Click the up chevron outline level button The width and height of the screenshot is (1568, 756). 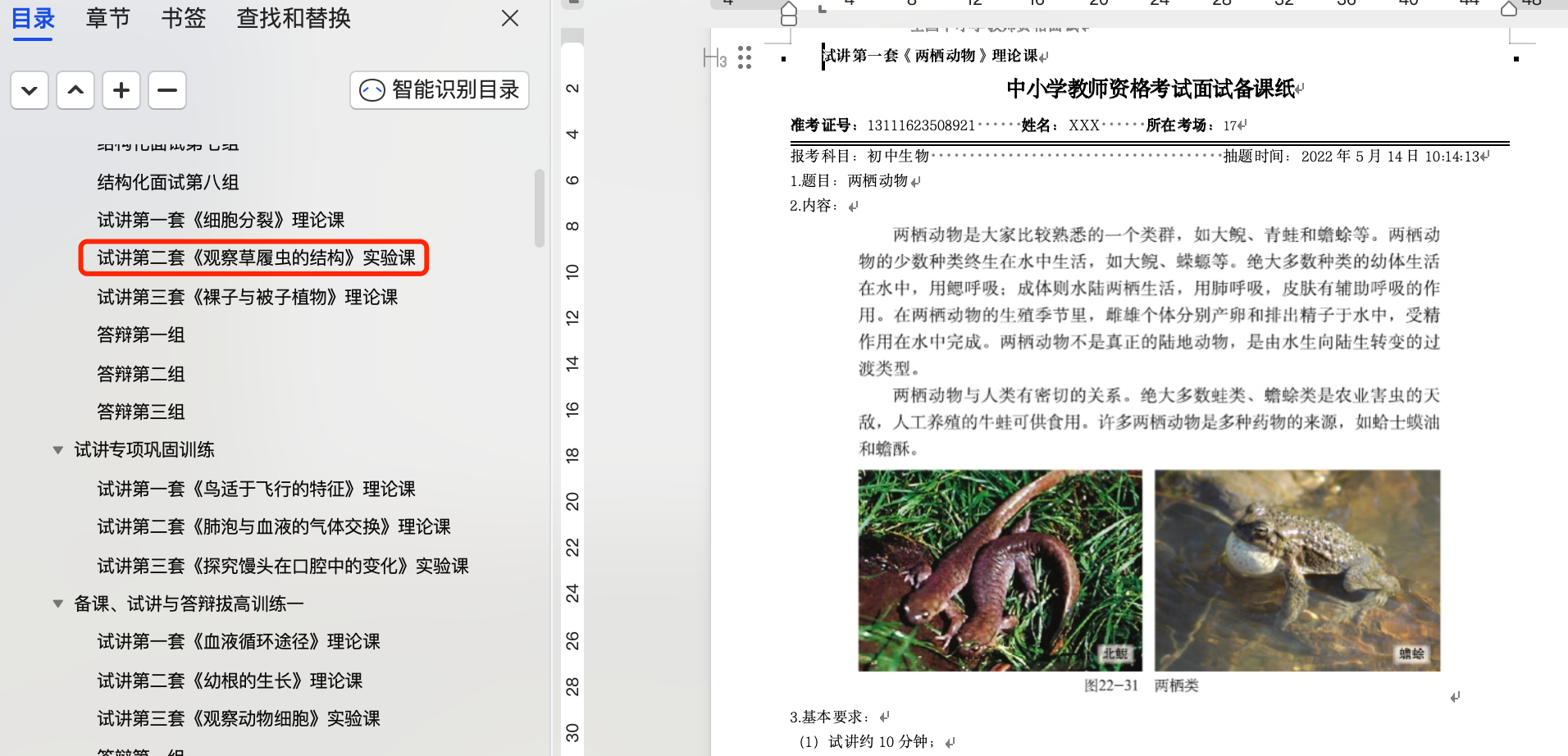pos(75,90)
